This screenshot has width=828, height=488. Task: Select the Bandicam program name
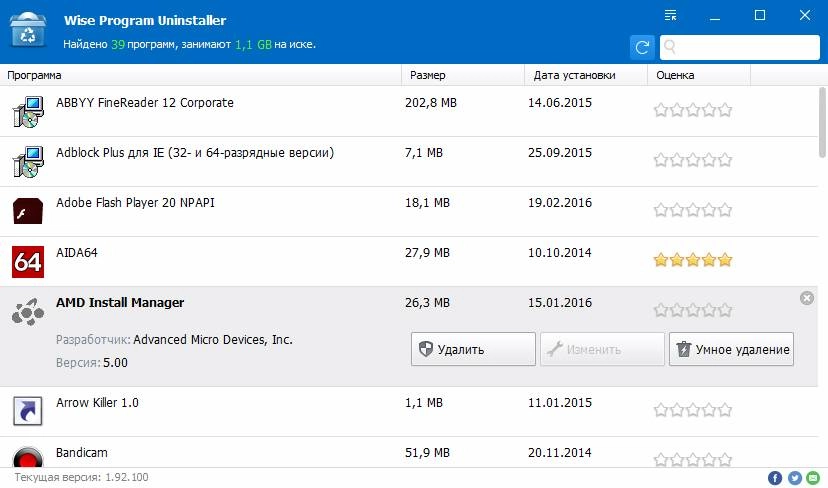pyautogui.click(x=81, y=453)
